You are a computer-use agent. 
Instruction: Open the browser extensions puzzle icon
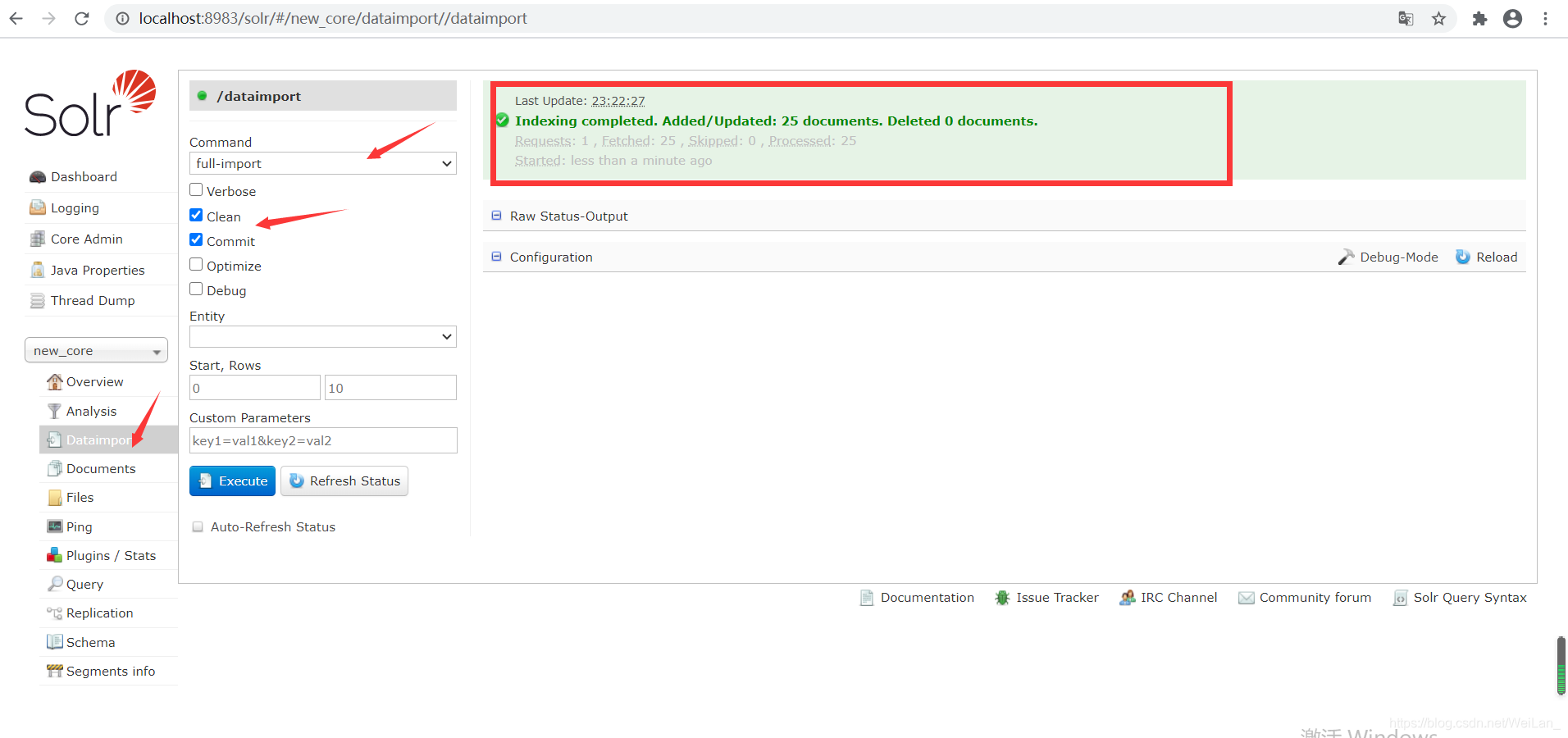pyautogui.click(x=1479, y=18)
